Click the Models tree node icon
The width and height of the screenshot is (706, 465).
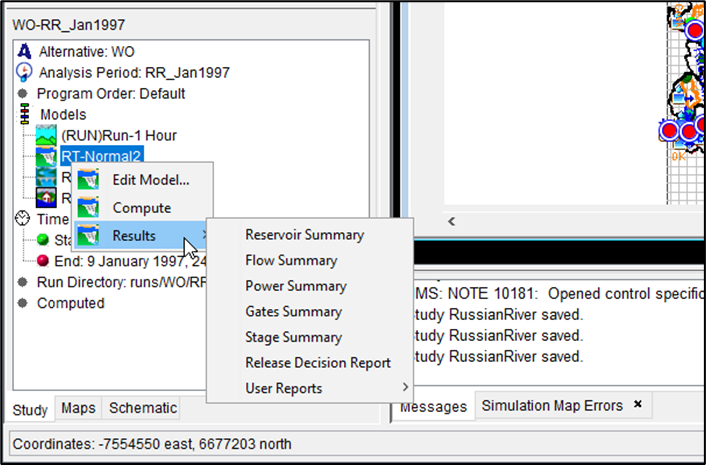point(25,115)
